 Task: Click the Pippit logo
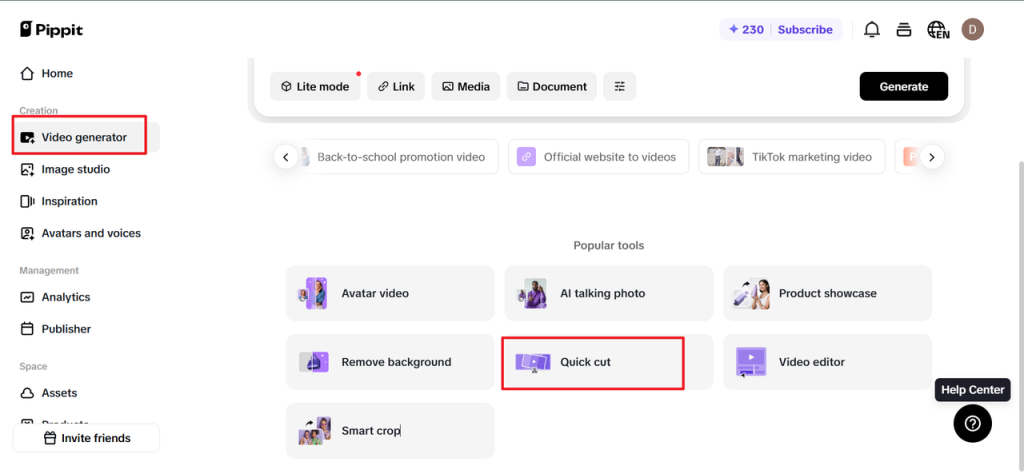coord(52,30)
